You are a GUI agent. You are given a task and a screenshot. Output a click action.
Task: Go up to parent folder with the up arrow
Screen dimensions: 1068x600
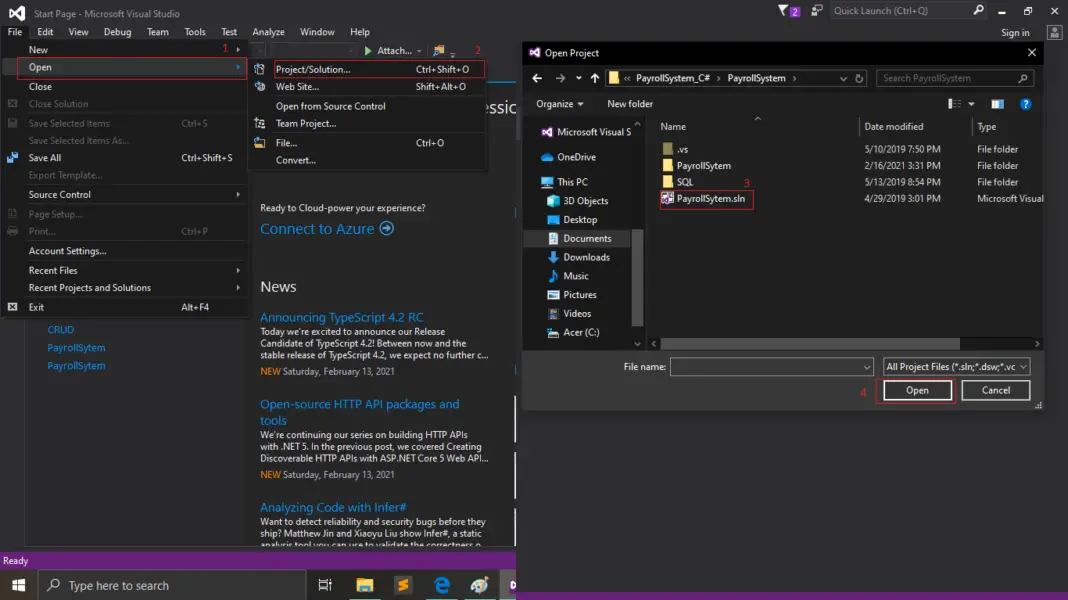coord(594,78)
